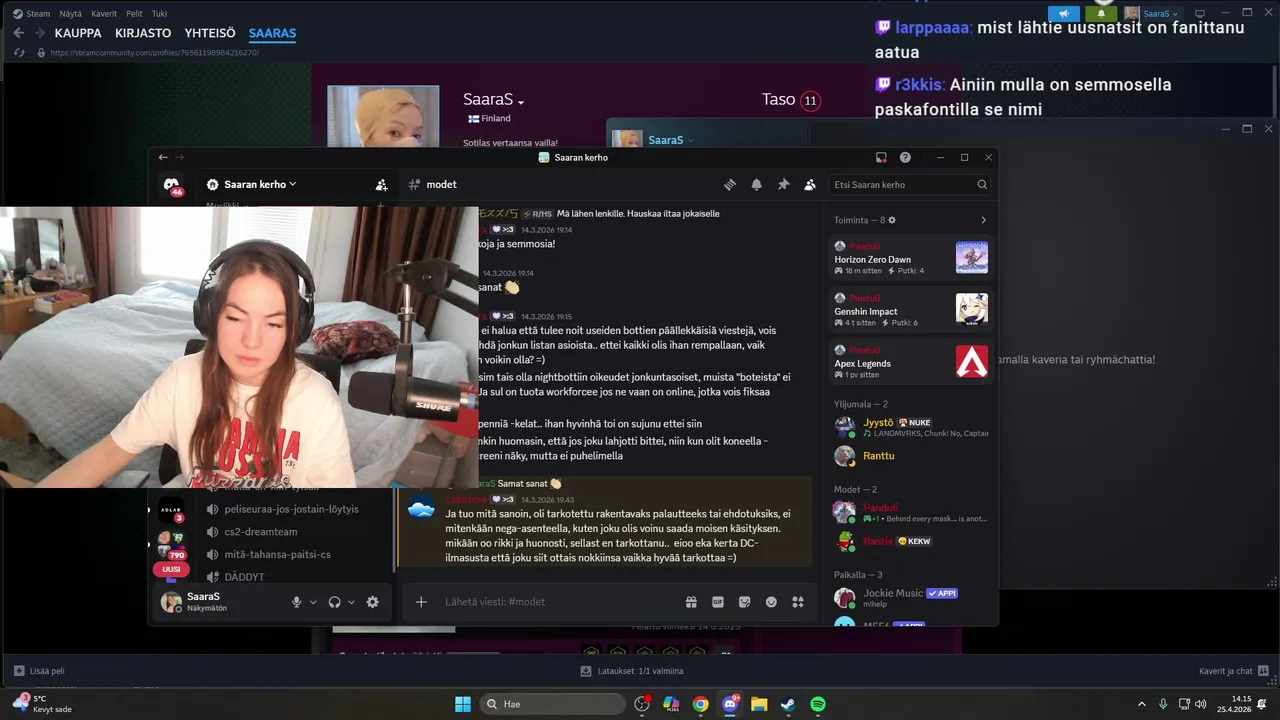Click the UUSI unread indicator in server list
1280x720 pixels.
171,569
